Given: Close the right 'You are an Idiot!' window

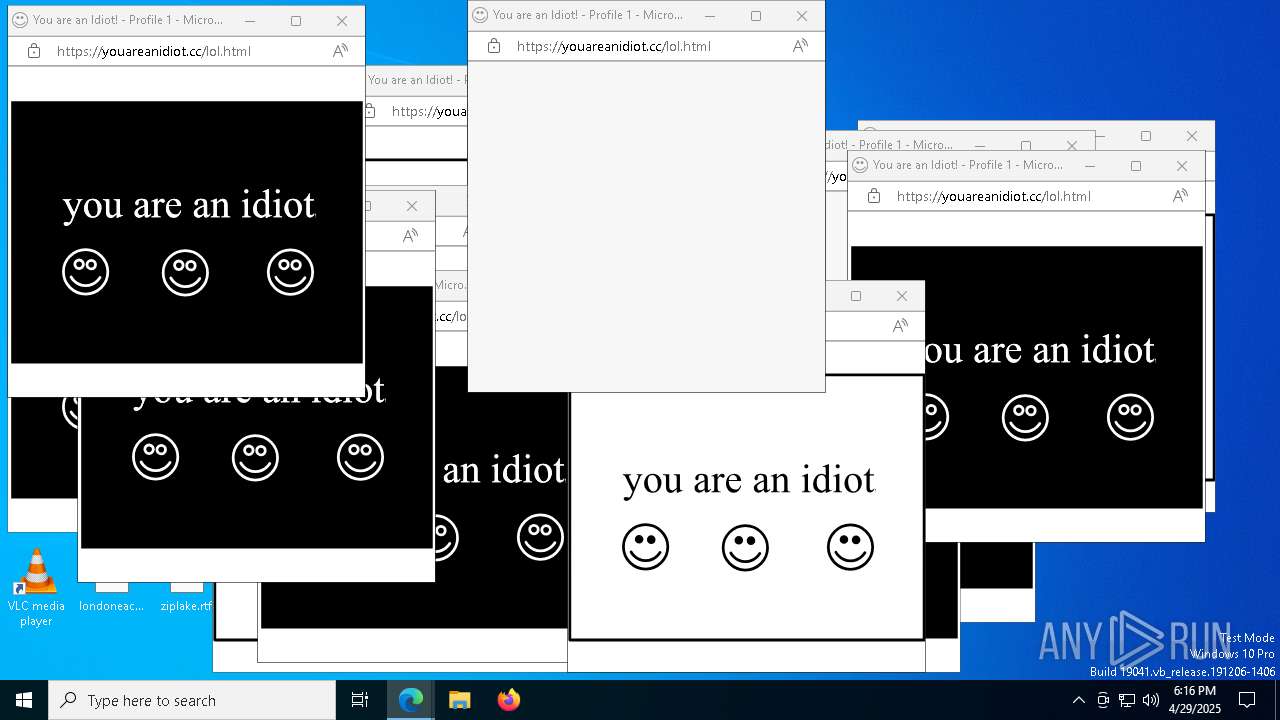Looking at the screenshot, I should (x=1181, y=166).
